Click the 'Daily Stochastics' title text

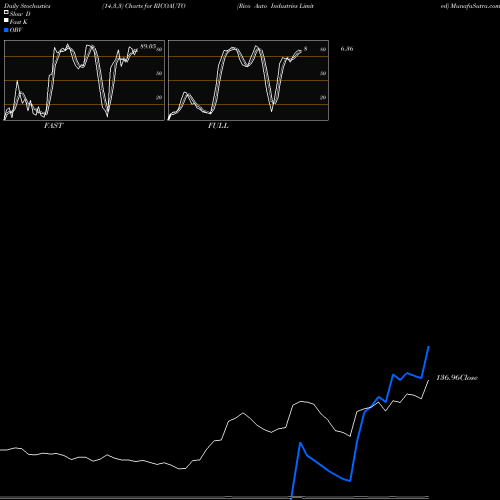tap(27, 6)
